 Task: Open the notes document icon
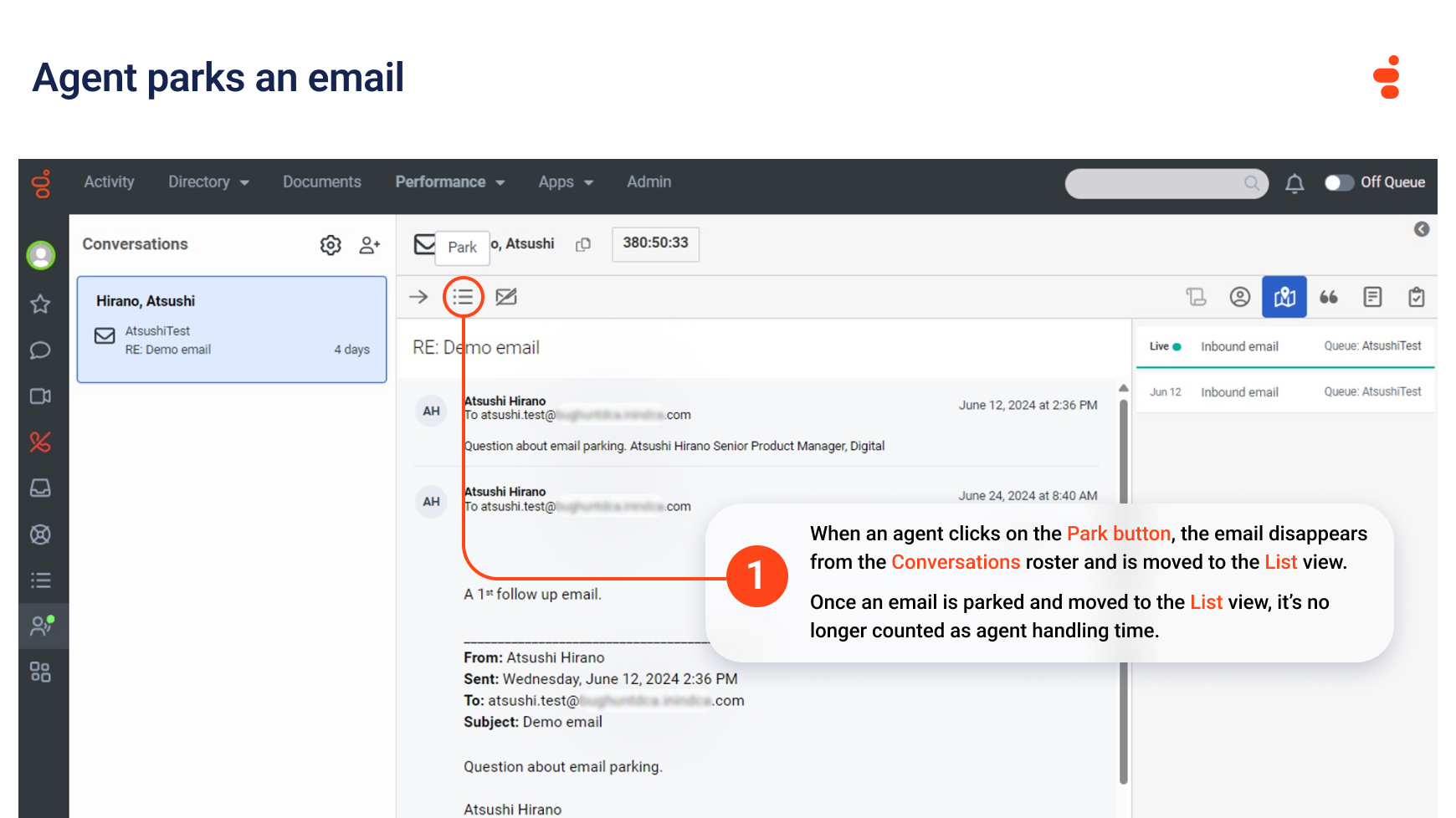(1372, 297)
